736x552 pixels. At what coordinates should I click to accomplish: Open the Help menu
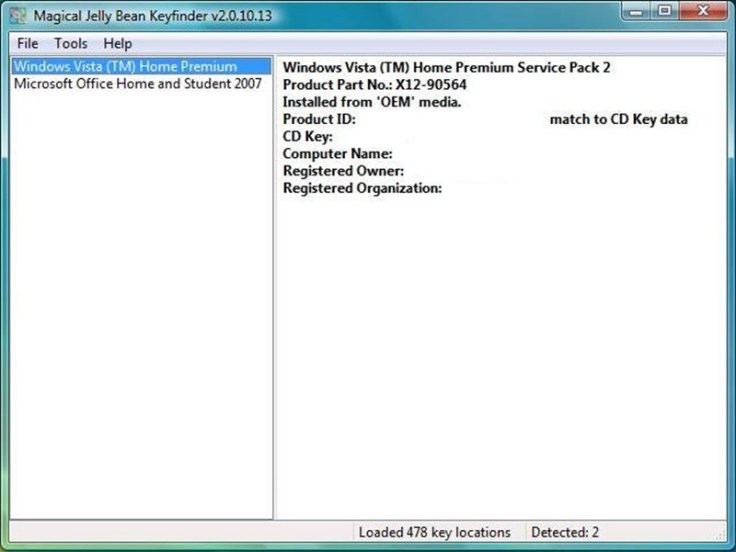coord(117,44)
